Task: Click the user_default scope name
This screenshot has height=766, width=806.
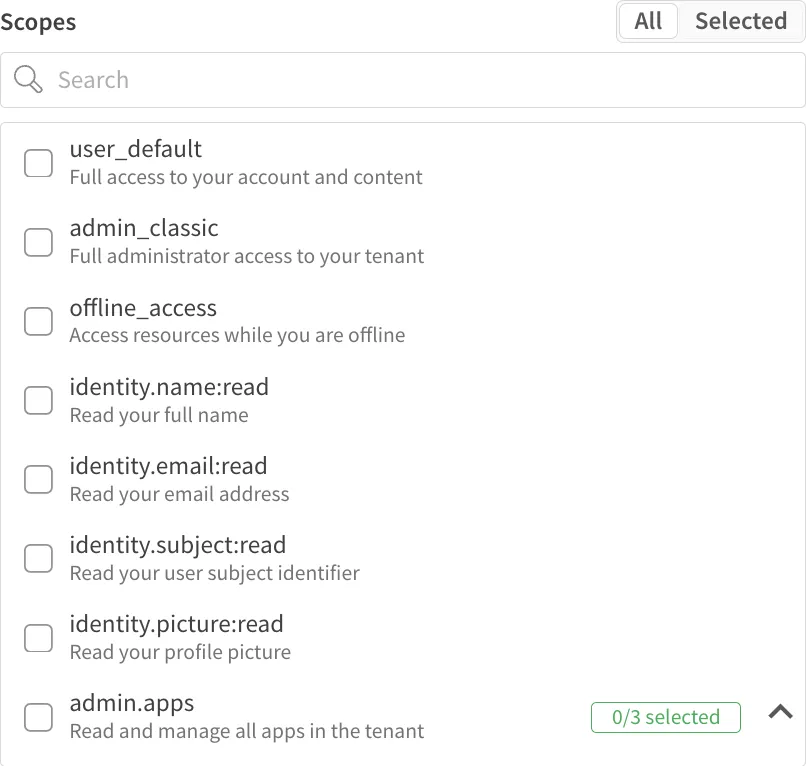Action: (135, 149)
